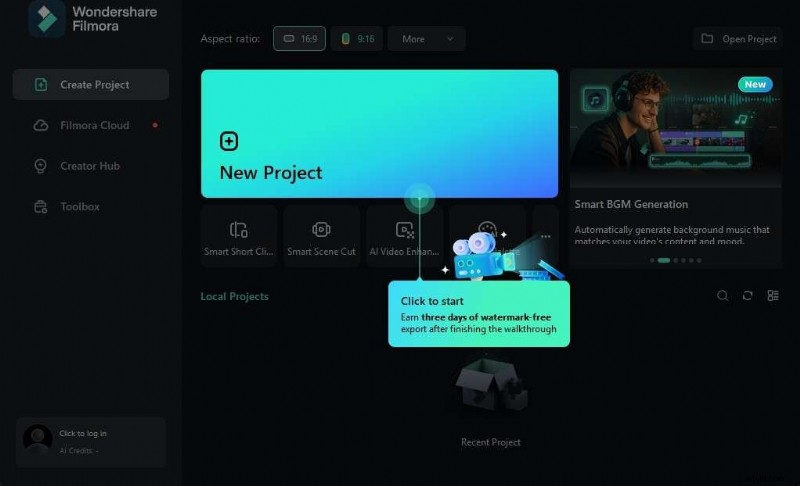Select the active banner carousel indicator
800x486 pixels.
[662, 260]
